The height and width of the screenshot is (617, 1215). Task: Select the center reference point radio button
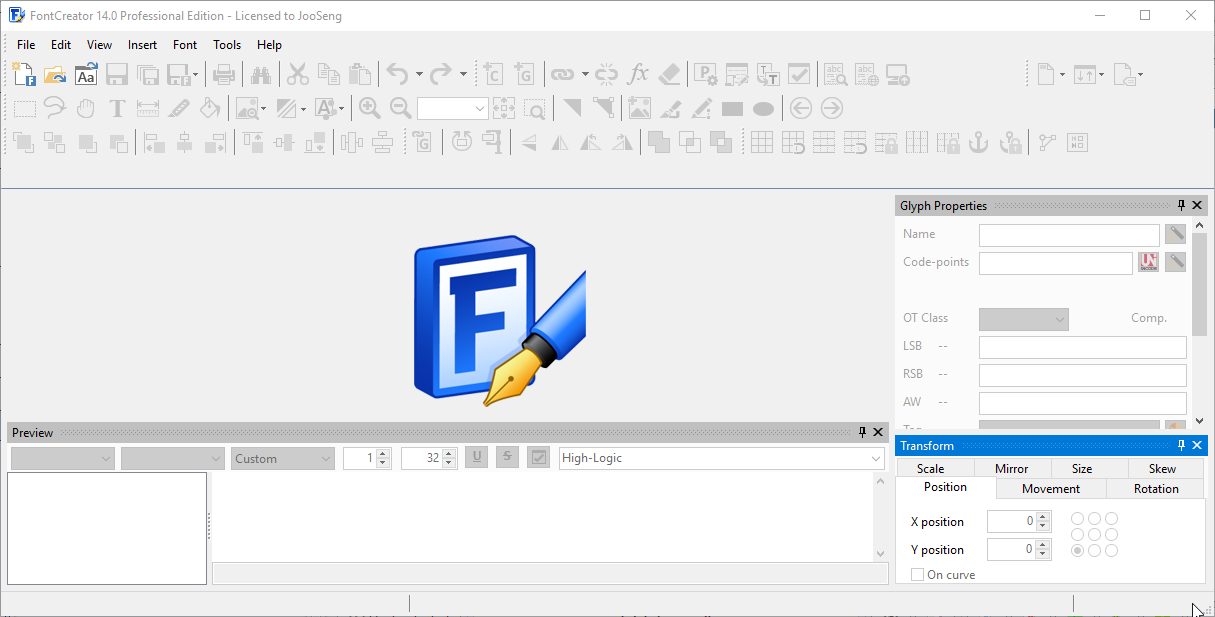pos(1094,535)
